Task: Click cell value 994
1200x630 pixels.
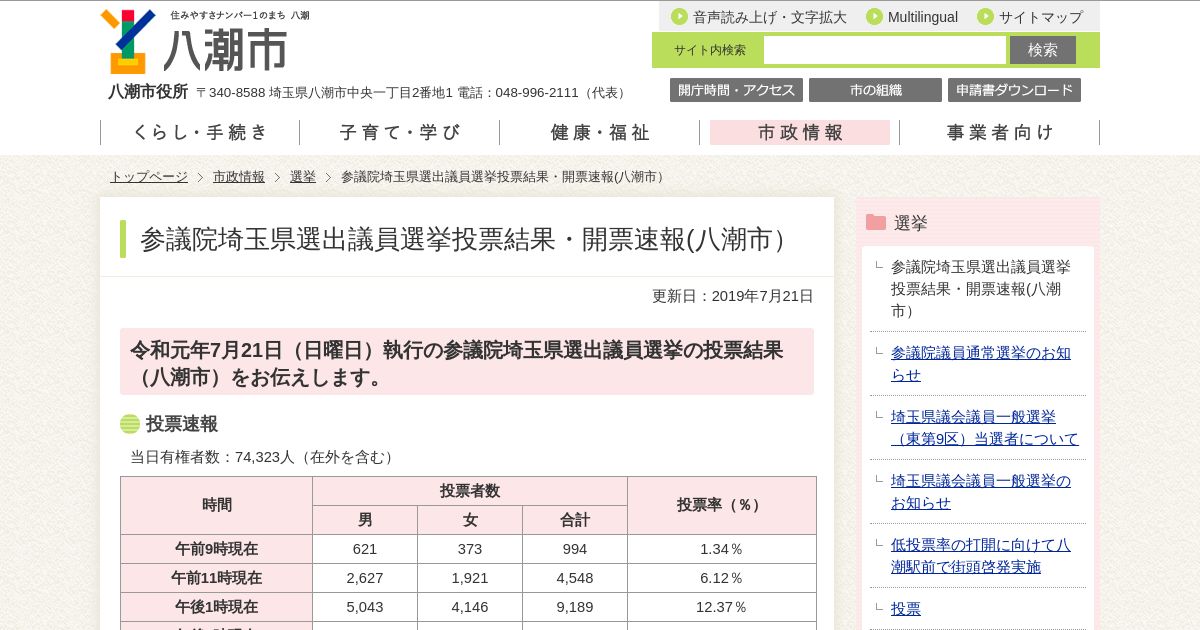Action: point(575,549)
